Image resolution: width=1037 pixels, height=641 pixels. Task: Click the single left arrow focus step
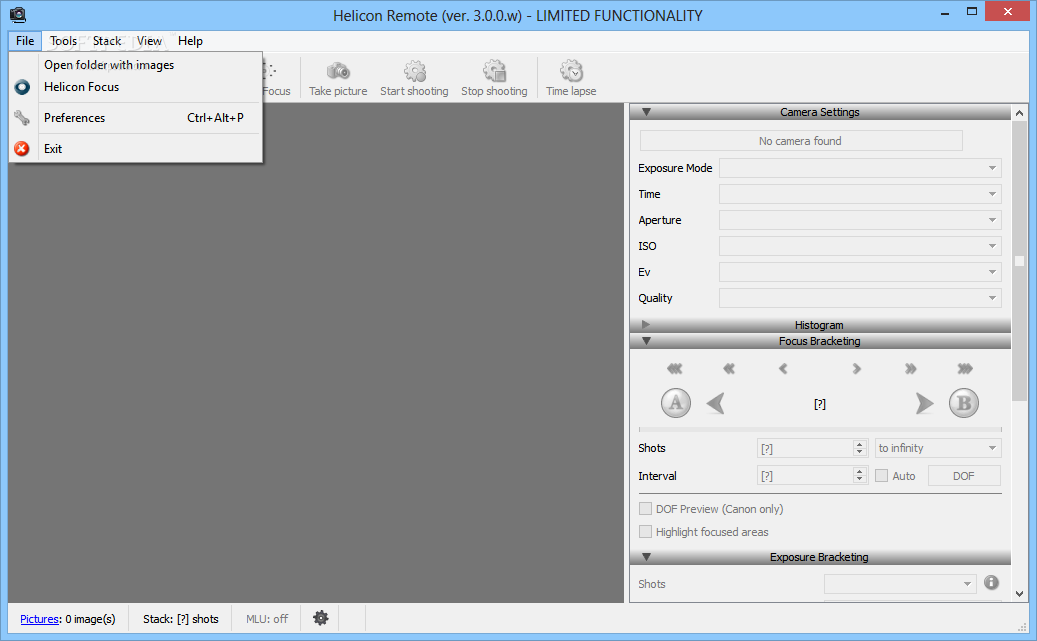pos(783,368)
